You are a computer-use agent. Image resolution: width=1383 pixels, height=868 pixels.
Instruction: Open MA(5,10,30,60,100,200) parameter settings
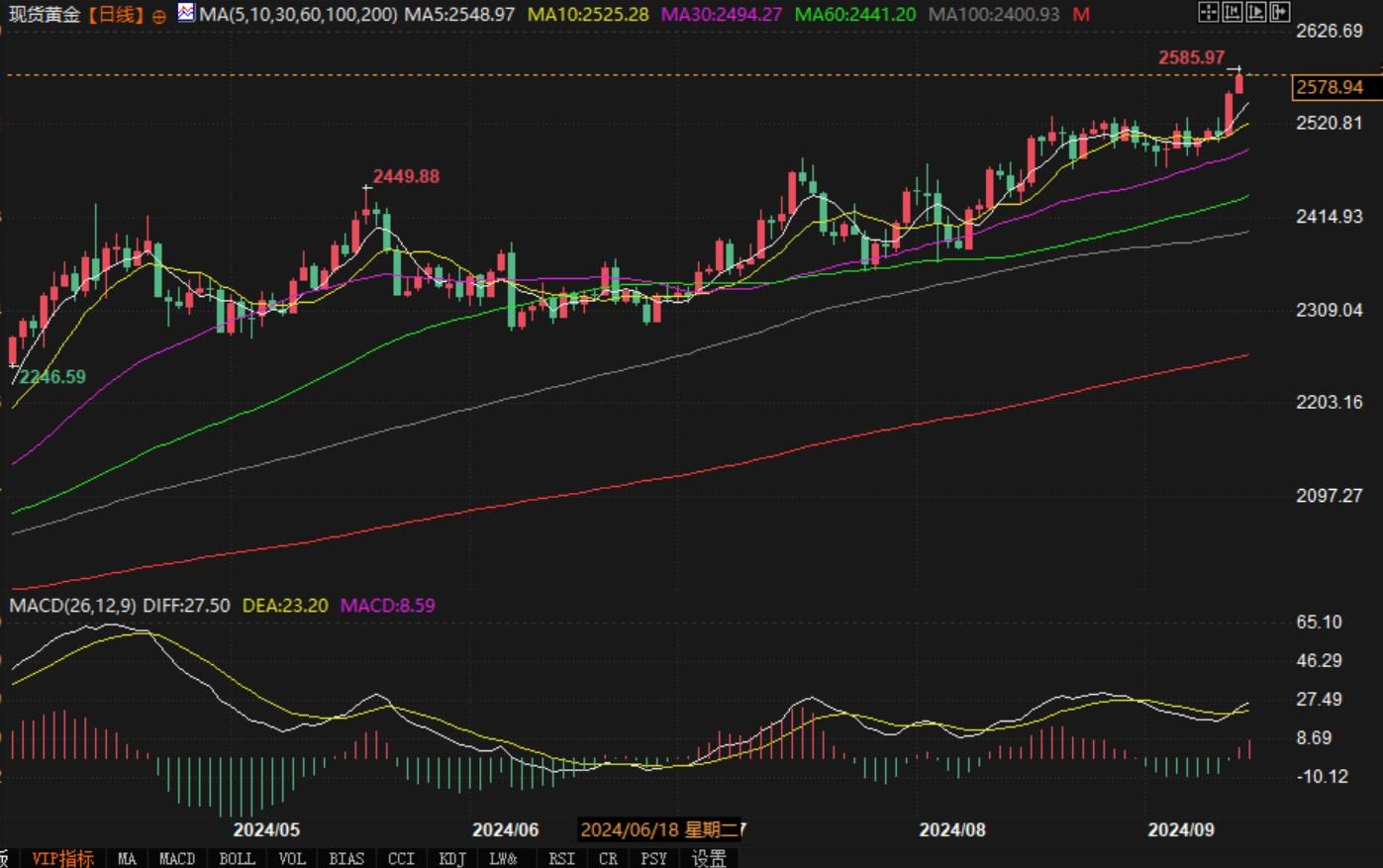point(299,15)
